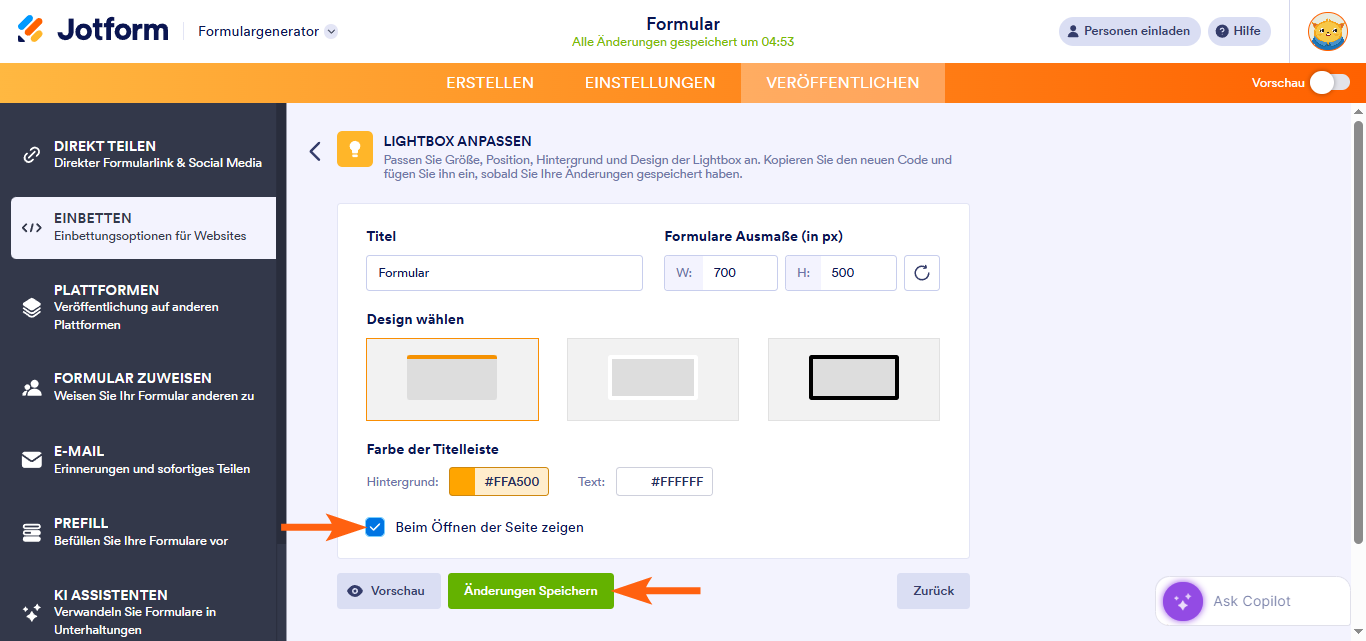Select the borderless lightbox design option
1366x641 pixels.
652,379
